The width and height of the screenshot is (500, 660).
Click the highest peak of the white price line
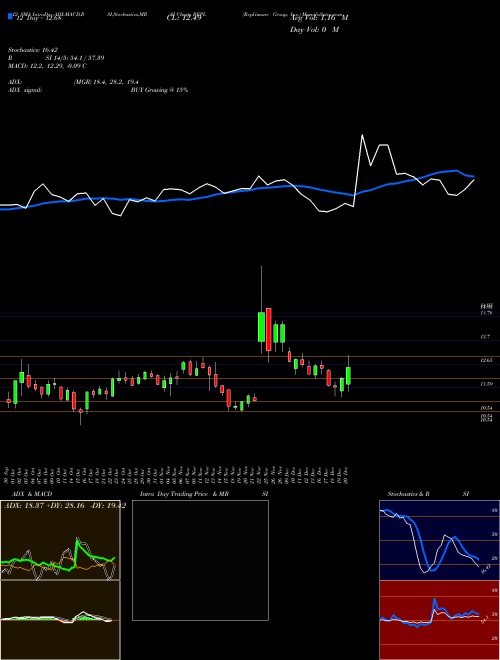coord(362,136)
